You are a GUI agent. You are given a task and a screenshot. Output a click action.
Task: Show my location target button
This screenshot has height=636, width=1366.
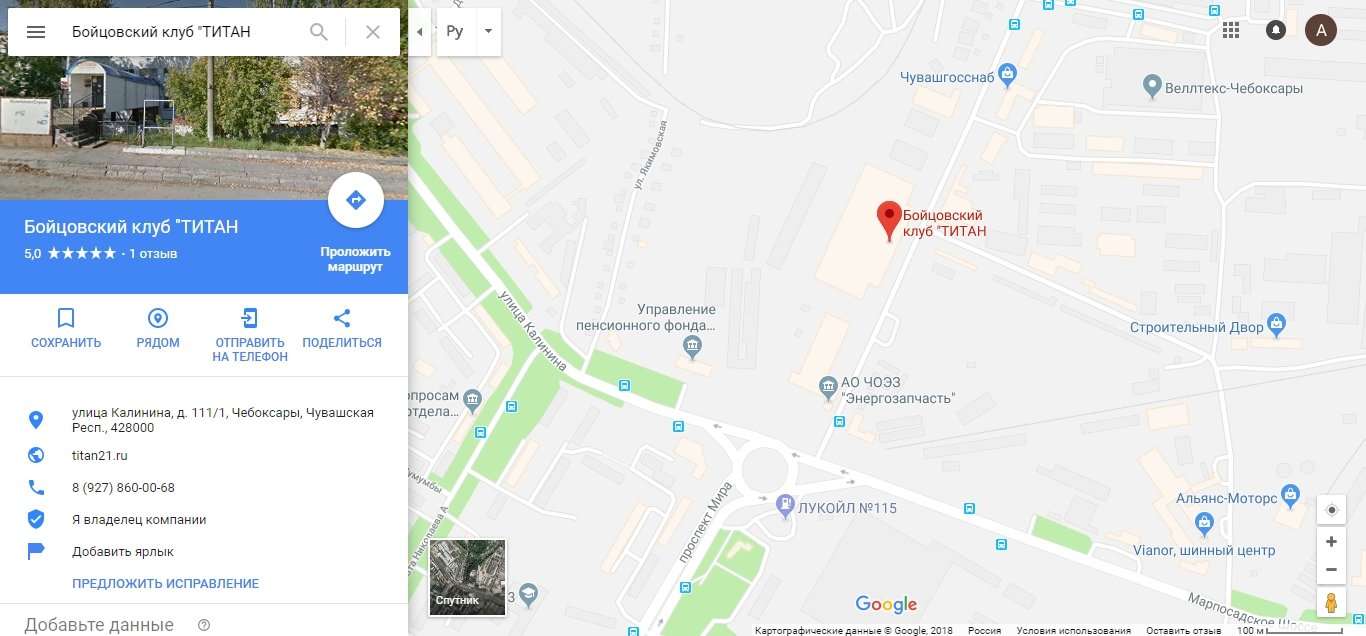pos(1331,510)
